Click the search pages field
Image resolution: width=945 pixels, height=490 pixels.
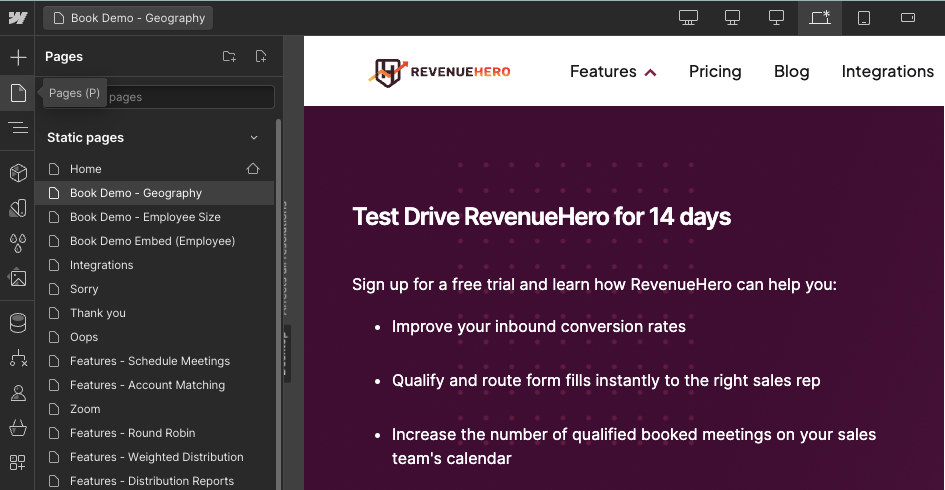pos(159,97)
